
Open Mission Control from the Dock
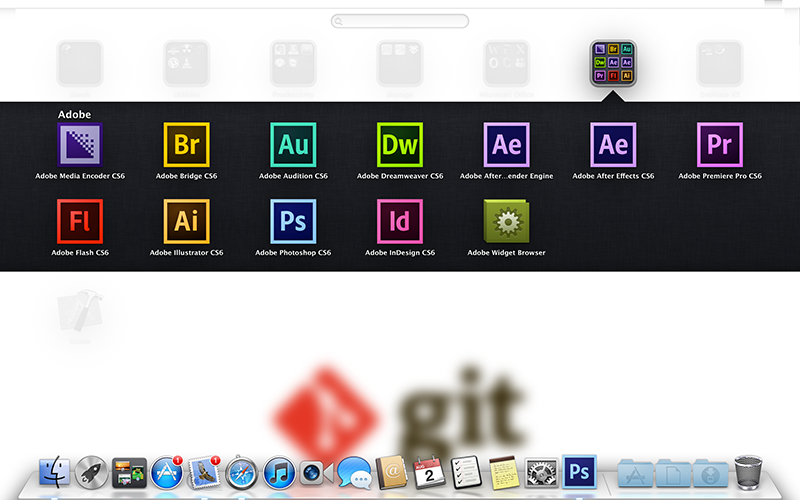(x=129, y=472)
